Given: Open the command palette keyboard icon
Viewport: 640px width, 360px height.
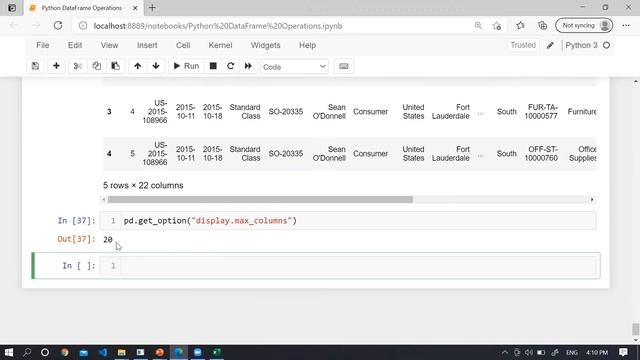Looking at the screenshot, I should [x=344, y=66].
